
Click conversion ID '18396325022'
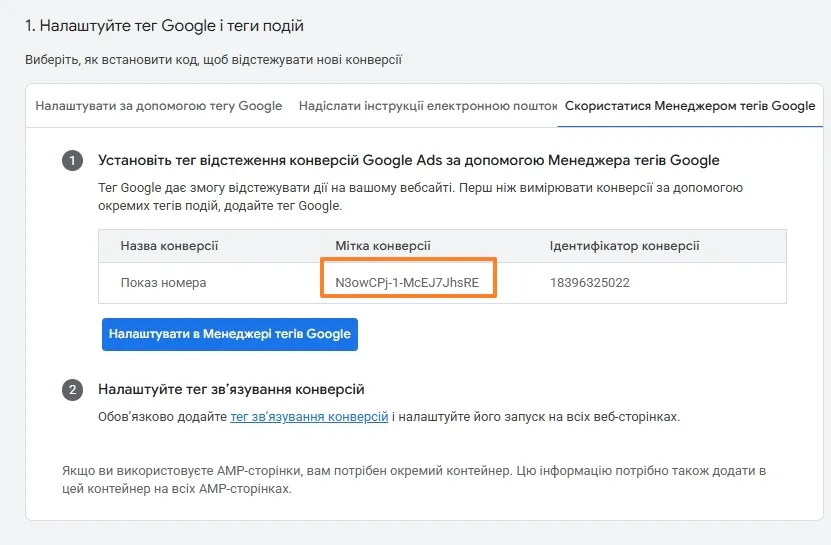point(589,283)
